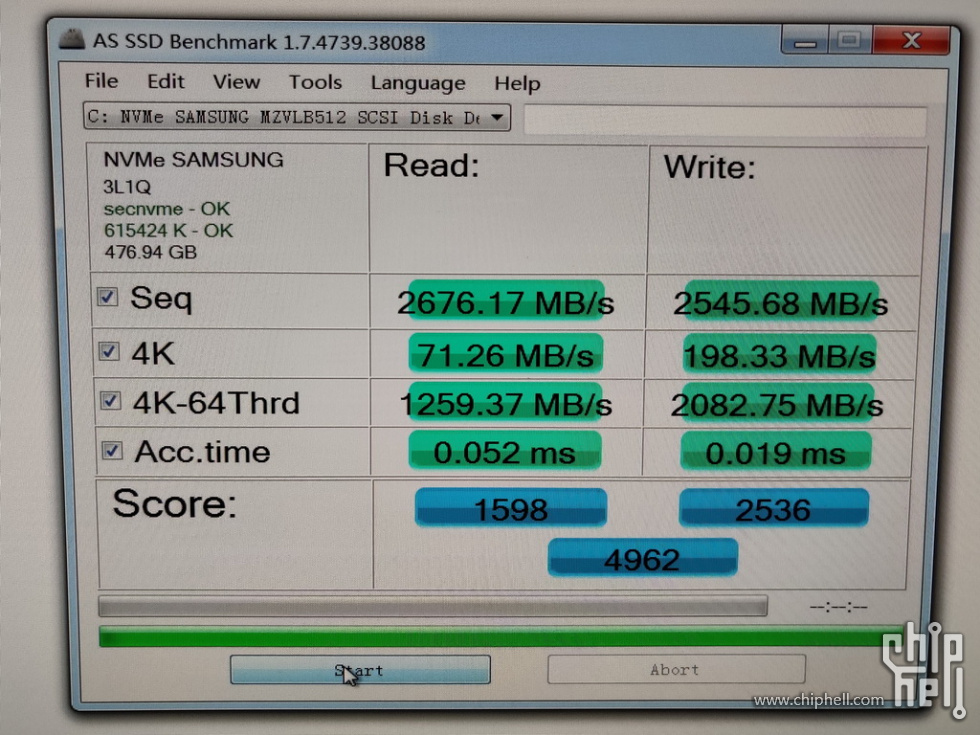
Task: Select the 4K-64Thrd read result 1259.37 MB/s
Action: click(x=506, y=404)
